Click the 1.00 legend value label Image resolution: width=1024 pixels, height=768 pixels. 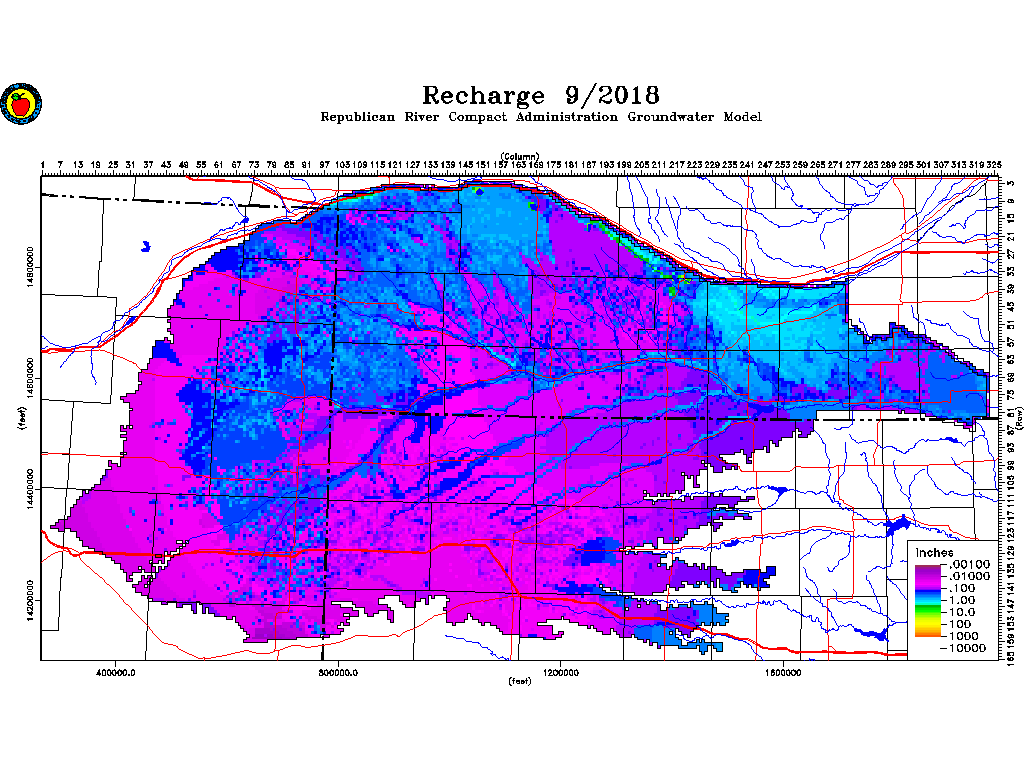pos(962,600)
